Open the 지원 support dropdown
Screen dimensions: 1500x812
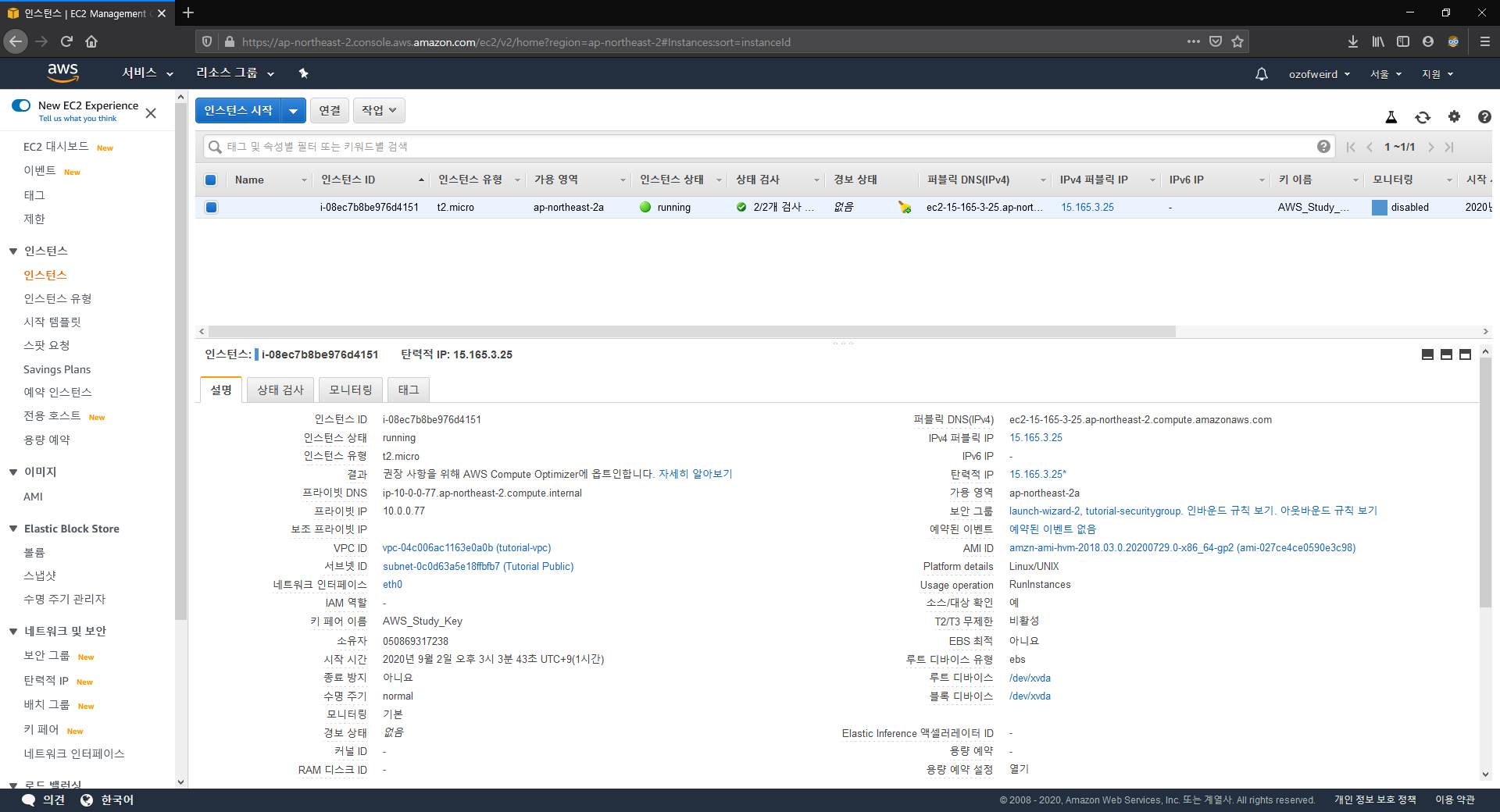tap(1437, 74)
